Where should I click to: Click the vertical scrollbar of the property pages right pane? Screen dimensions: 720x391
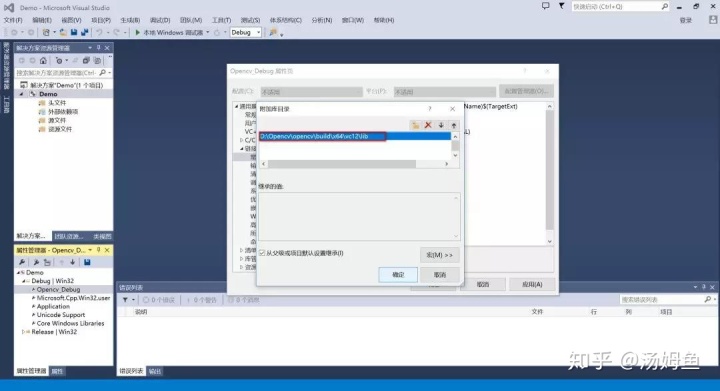[550, 170]
